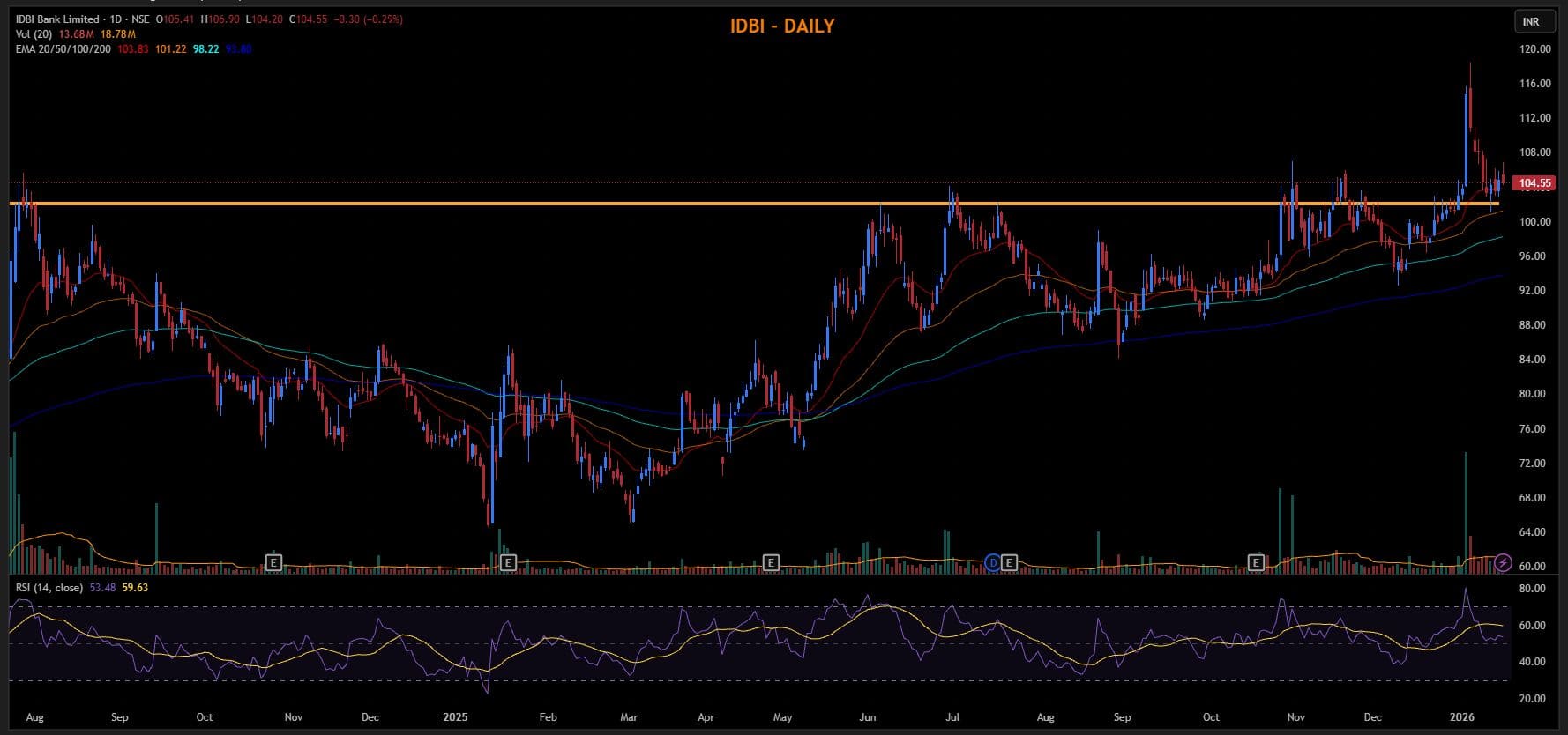This screenshot has width=1568, height=735.
Task: Select the RSI (14, close) indicator legend
Action: tap(49, 588)
